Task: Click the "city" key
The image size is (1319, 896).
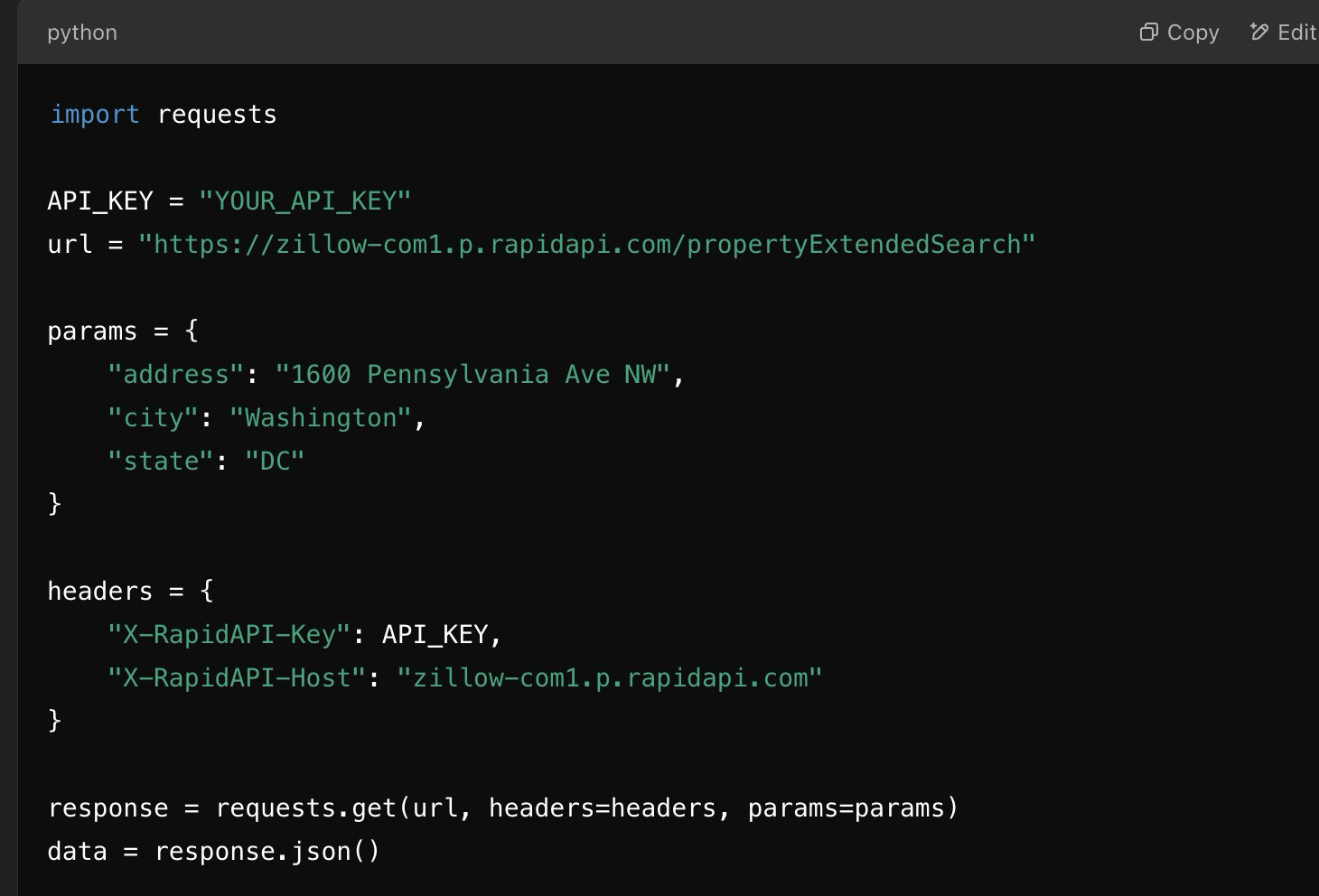Action: [x=153, y=417]
